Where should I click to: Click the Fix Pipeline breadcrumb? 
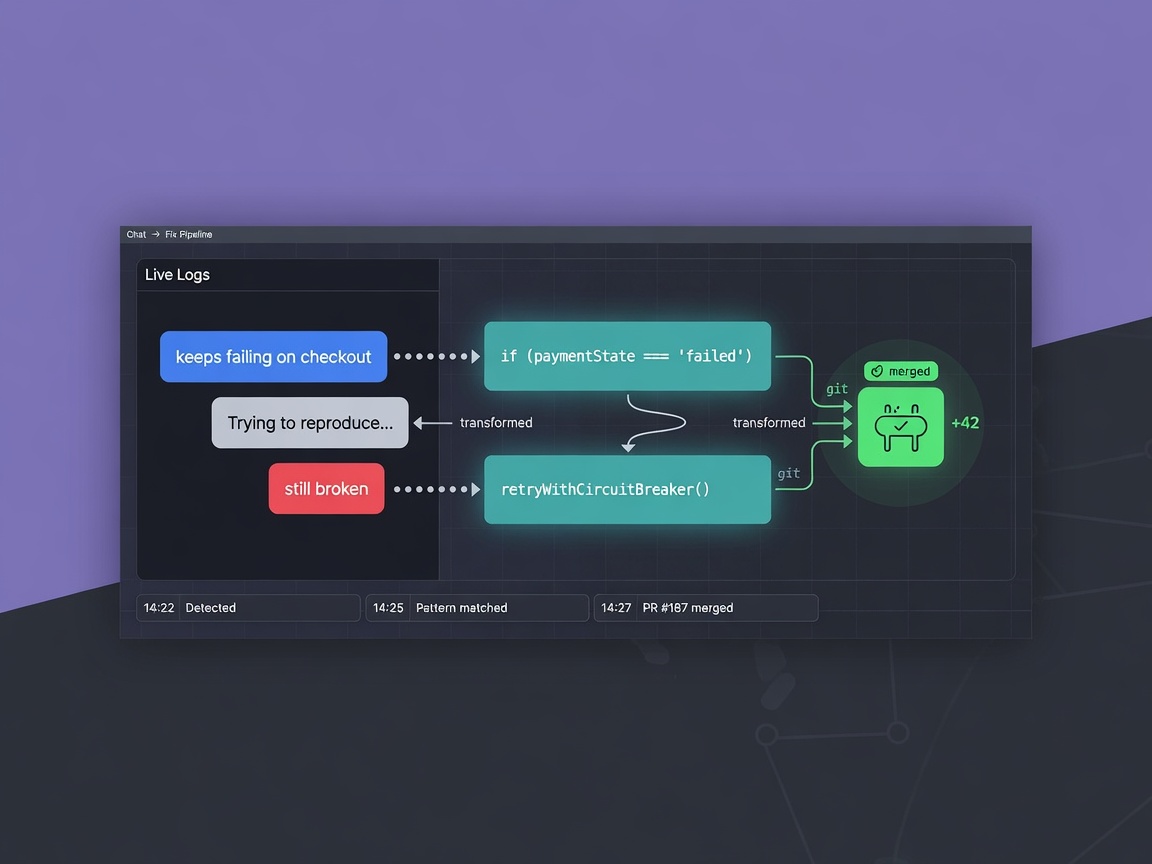click(189, 234)
